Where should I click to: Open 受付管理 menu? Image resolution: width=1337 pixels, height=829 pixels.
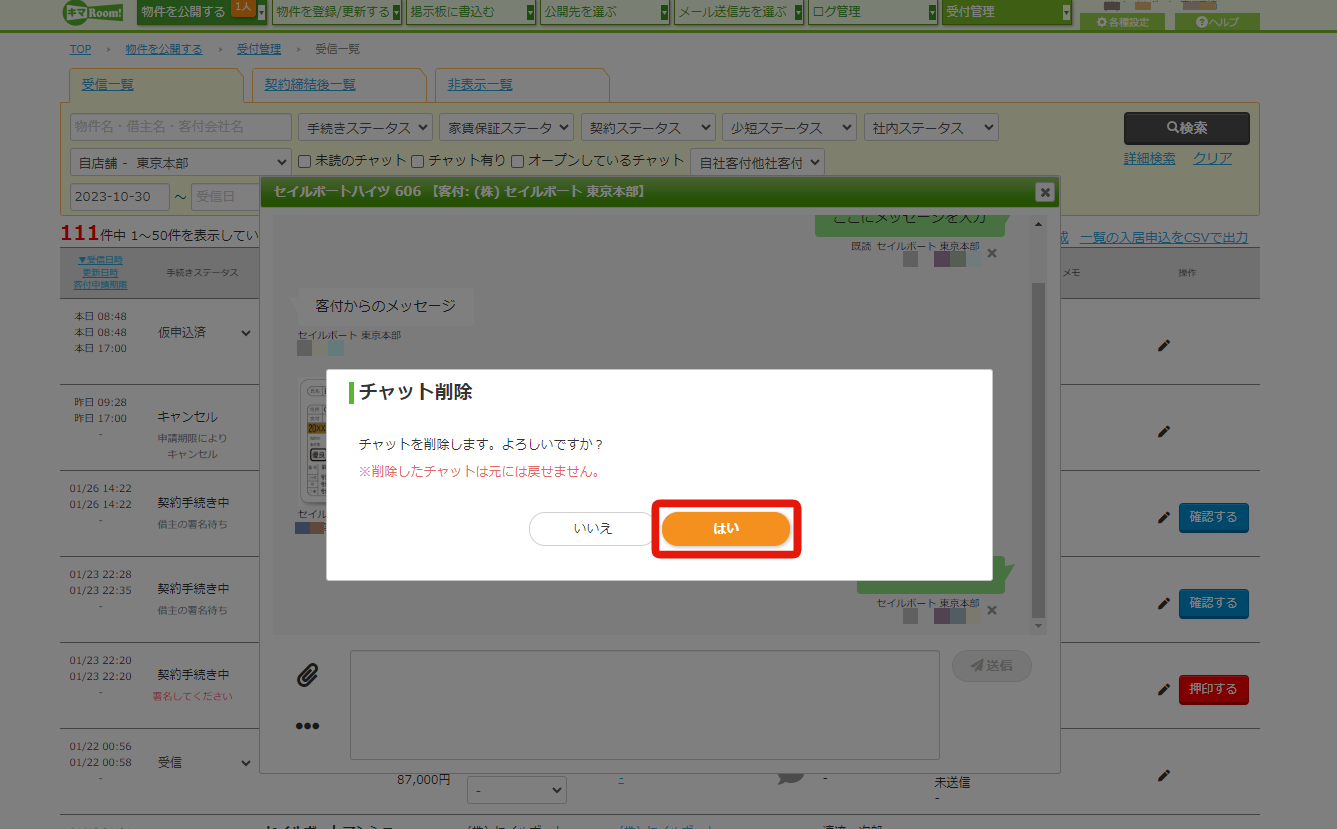click(x=1007, y=12)
